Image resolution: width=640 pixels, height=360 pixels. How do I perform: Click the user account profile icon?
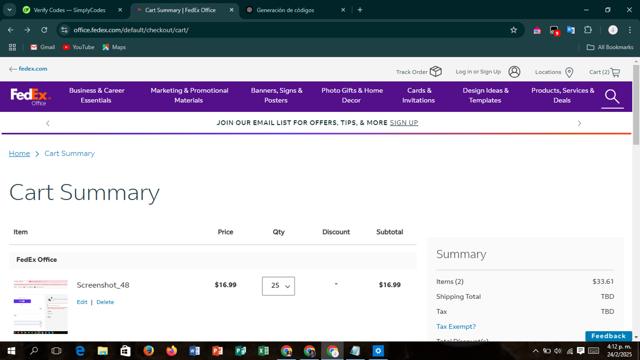pyautogui.click(x=514, y=72)
